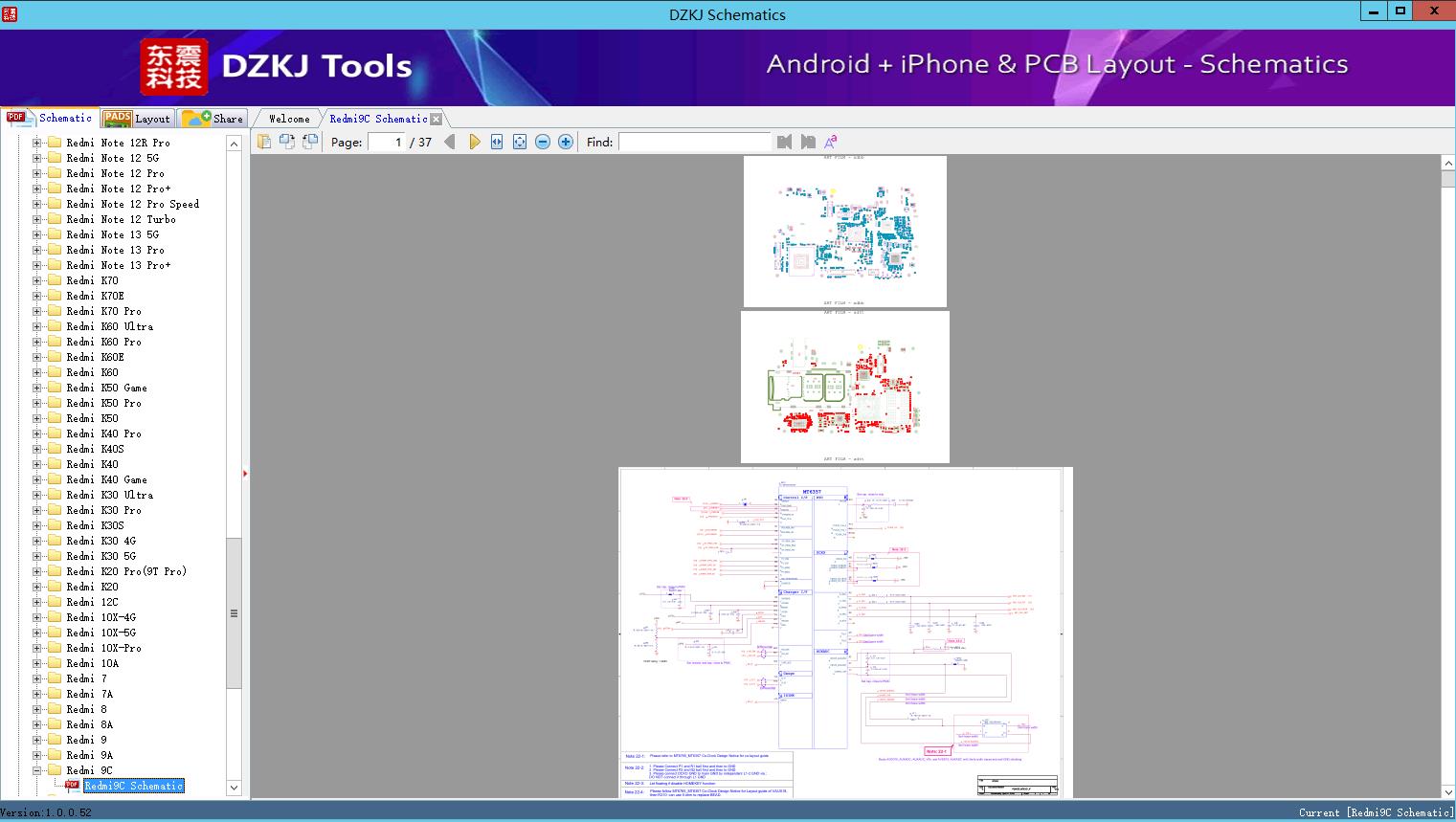Screen dimensions: 1456x822
Task: Click the find next icon
Action: point(808,142)
